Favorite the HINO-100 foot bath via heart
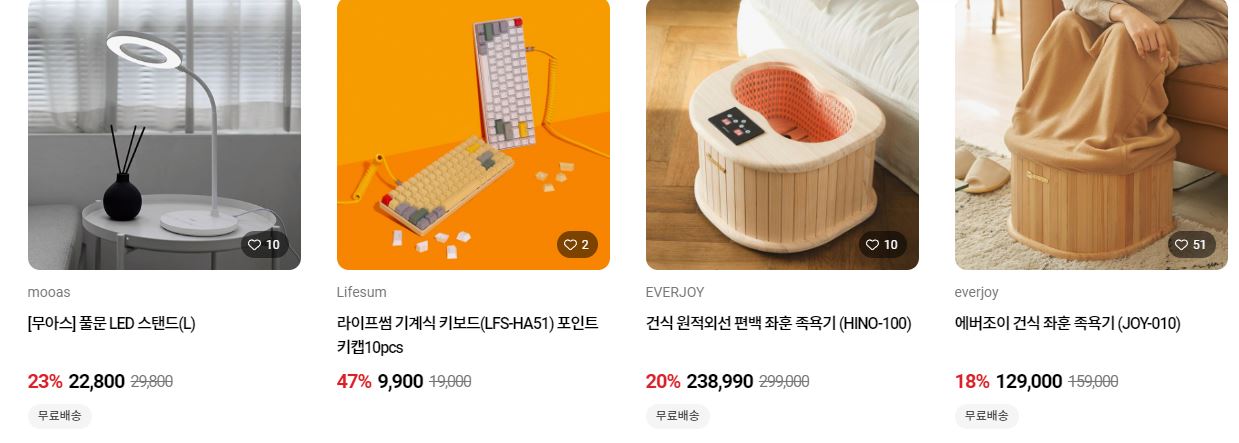 pyautogui.click(x=882, y=244)
